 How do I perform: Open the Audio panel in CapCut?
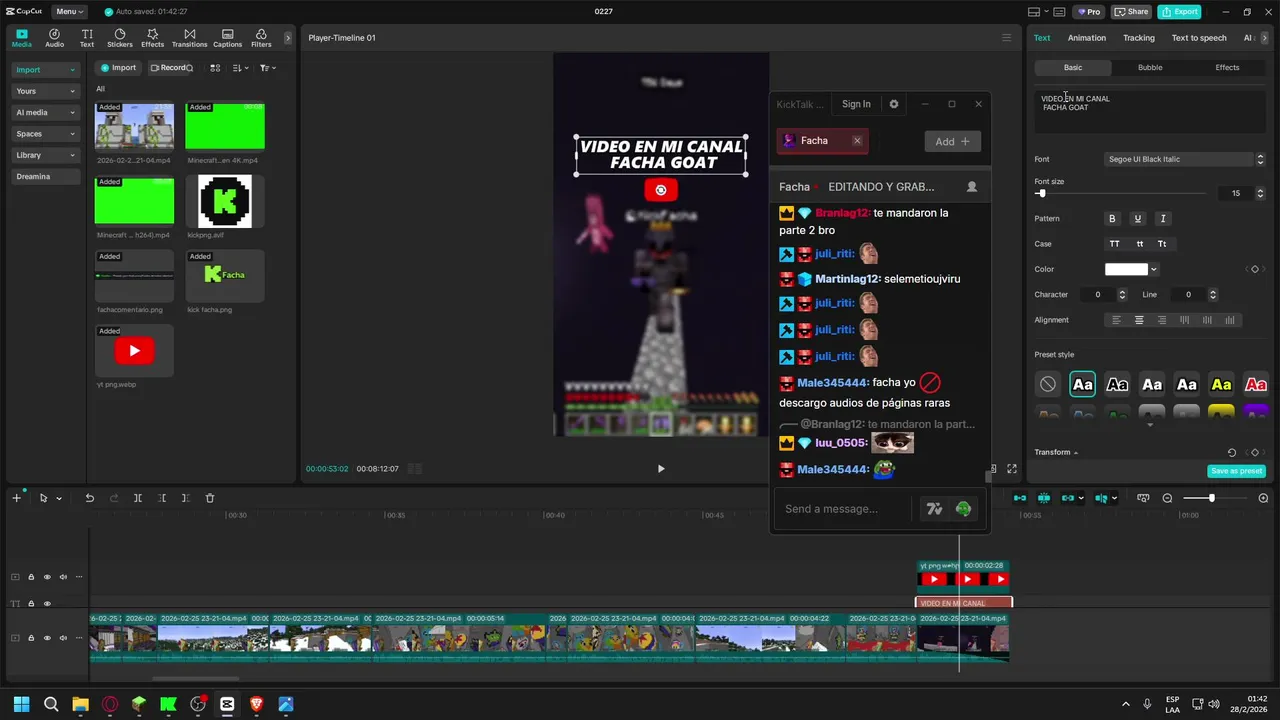click(x=54, y=38)
